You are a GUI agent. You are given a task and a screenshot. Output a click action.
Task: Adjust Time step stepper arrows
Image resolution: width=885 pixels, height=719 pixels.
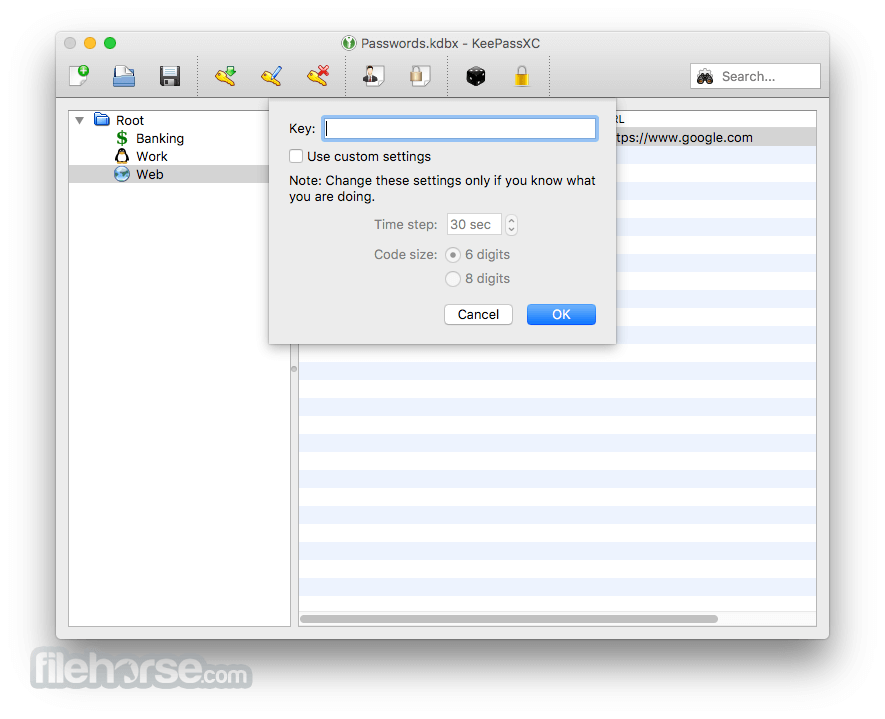click(x=511, y=225)
